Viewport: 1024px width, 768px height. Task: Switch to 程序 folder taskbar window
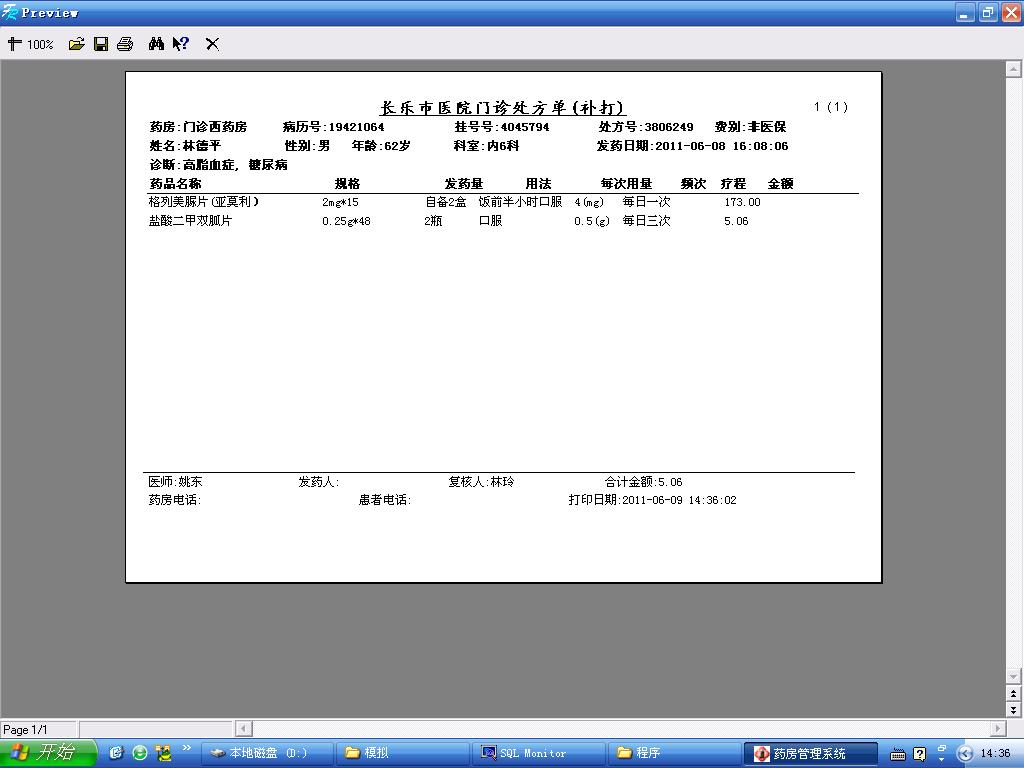pos(675,753)
